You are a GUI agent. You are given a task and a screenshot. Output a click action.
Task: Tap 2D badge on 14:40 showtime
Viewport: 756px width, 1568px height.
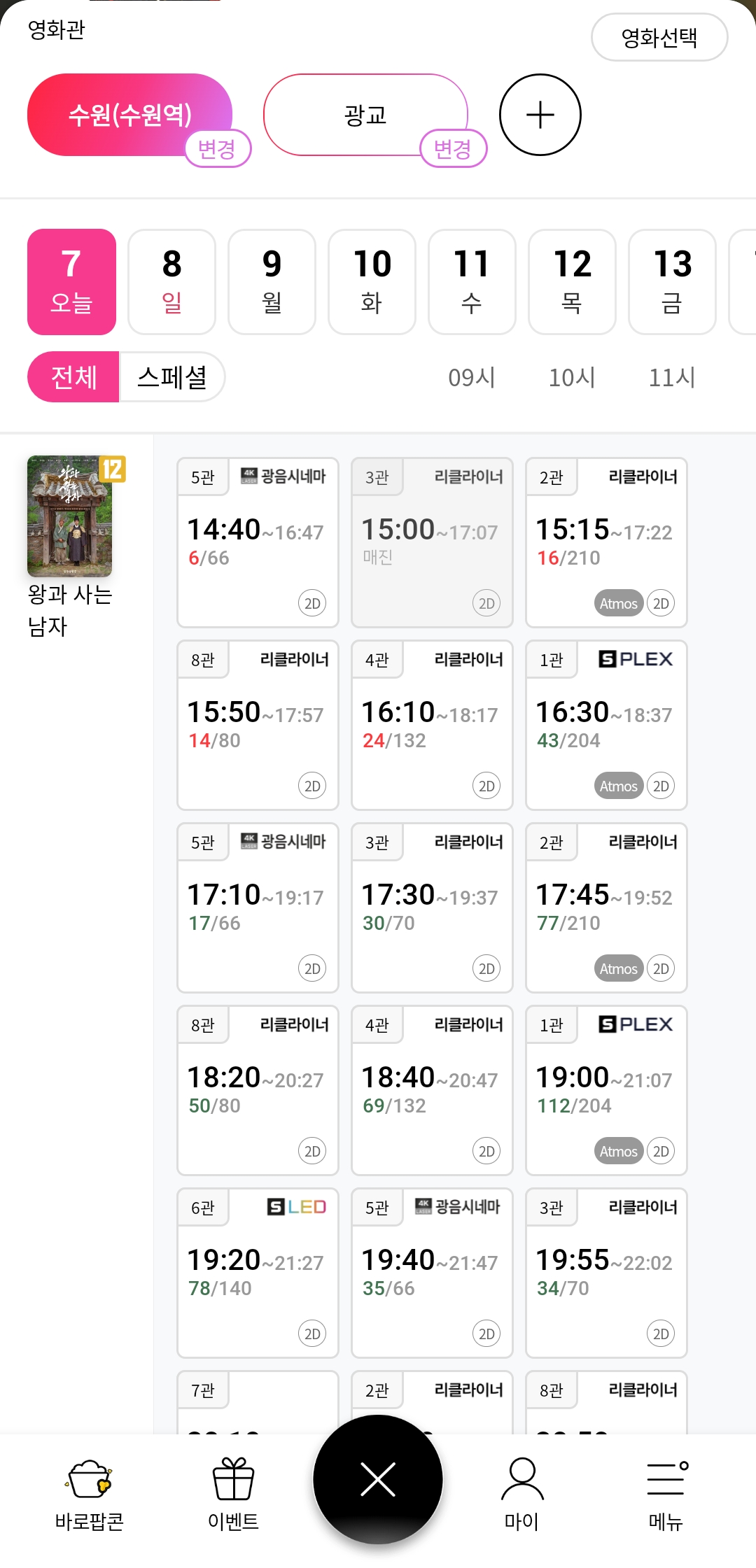pyautogui.click(x=312, y=604)
